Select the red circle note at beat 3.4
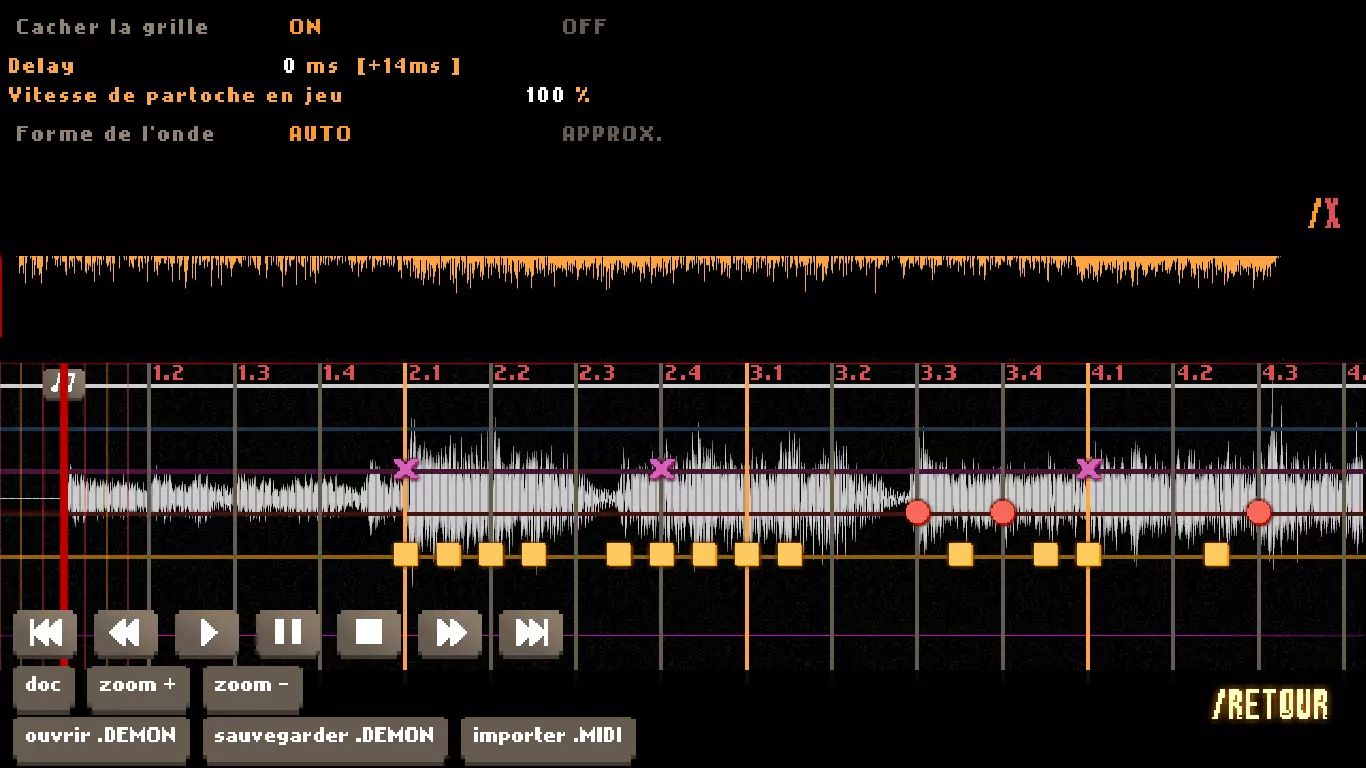Screen dimensions: 1366x768 pos(1003,513)
